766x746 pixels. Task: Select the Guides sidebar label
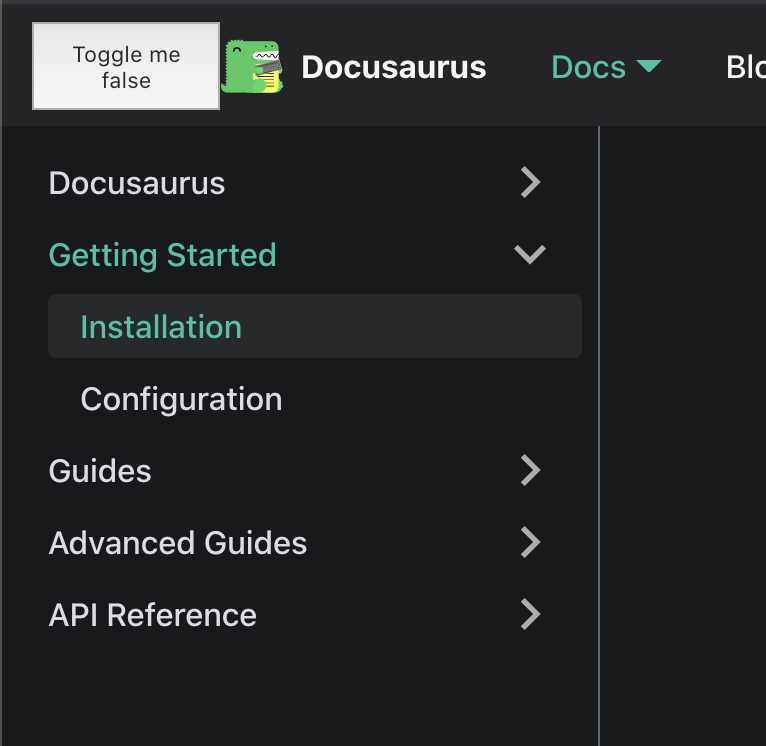pos(100,471)
